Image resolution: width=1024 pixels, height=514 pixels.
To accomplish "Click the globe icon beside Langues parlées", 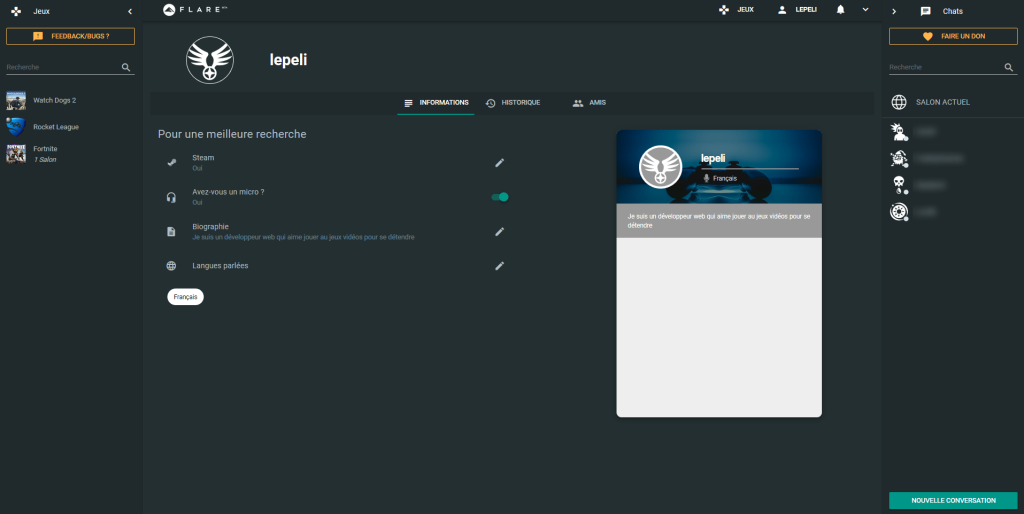I will coord(171,266).
